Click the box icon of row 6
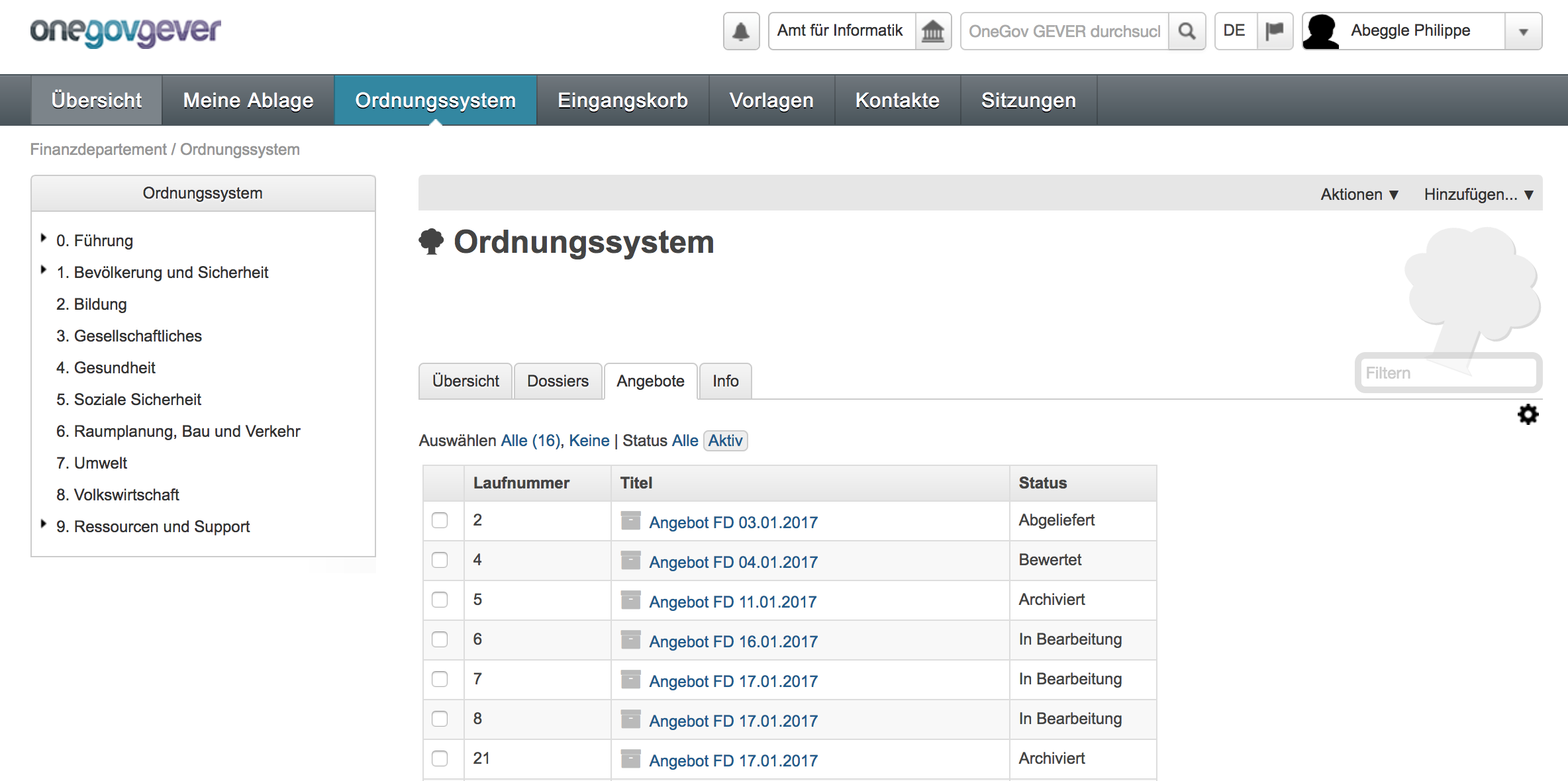 [x=630, y=640]
